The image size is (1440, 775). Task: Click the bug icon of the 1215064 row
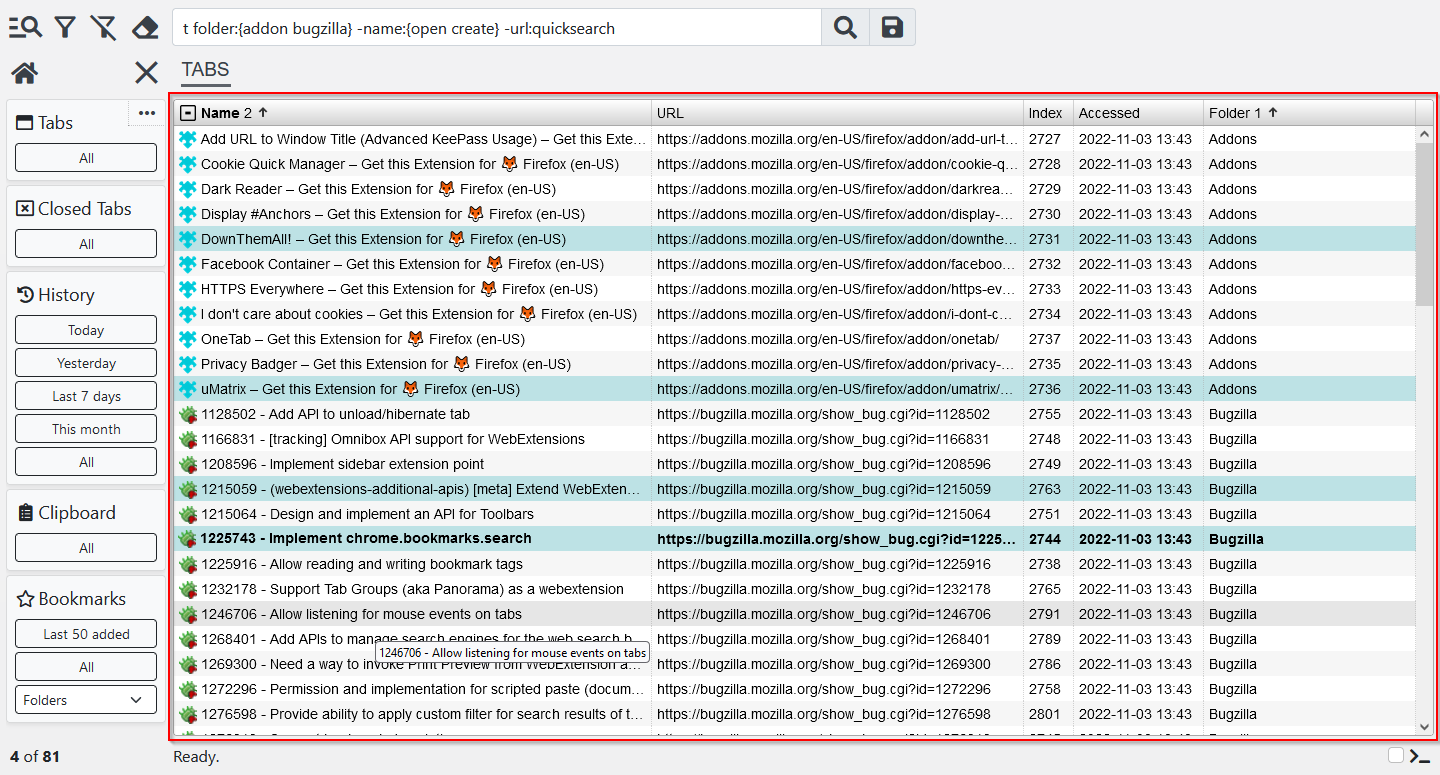[187, 514]
